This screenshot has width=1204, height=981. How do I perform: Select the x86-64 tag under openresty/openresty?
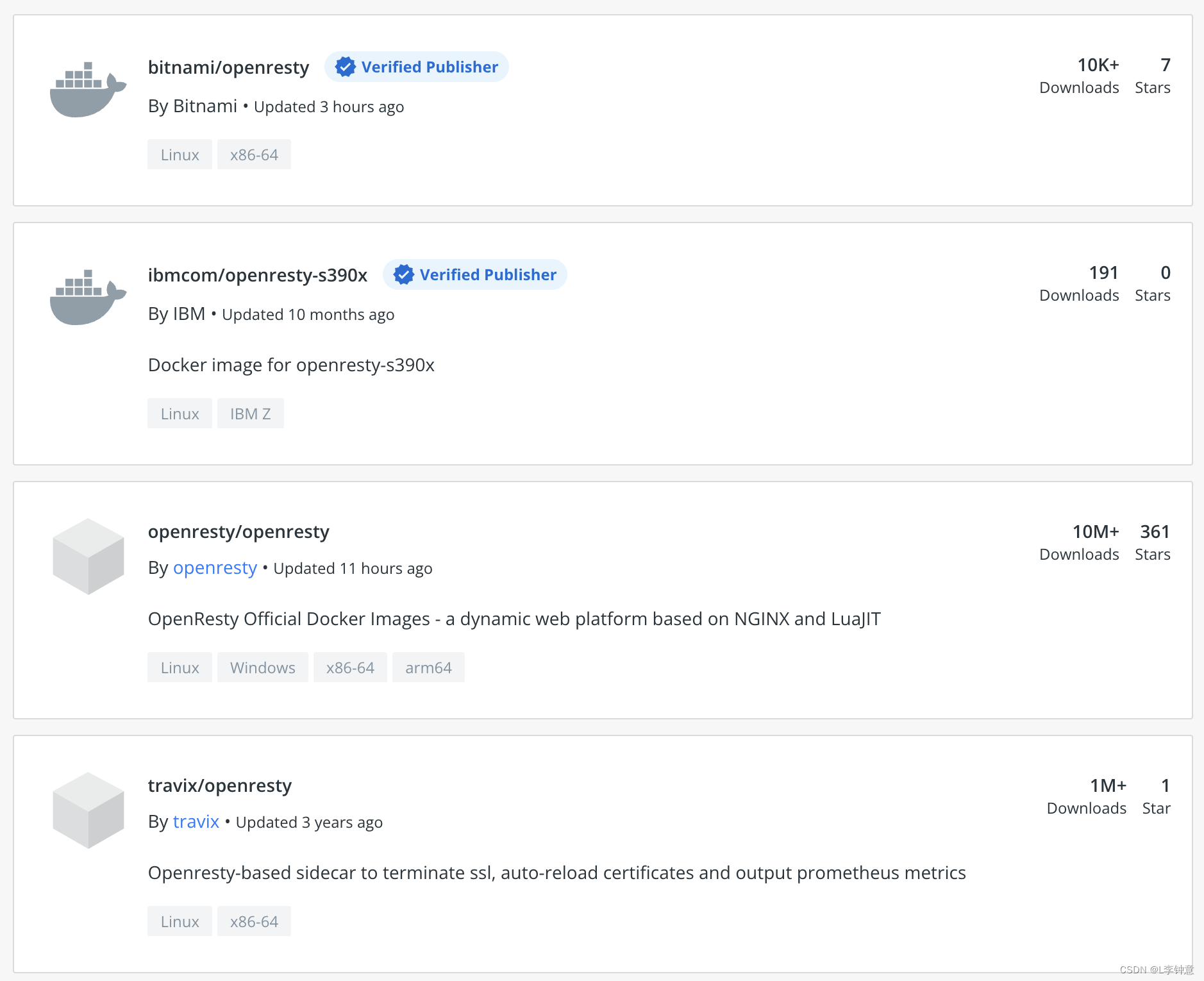[350, 667]
